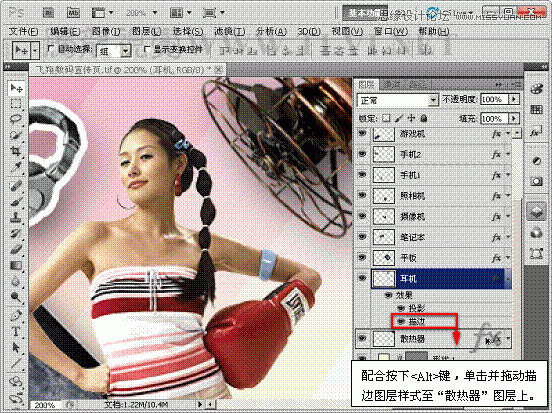Select the Lasso tool
This screenshot has width=552, height=413.
(16, 120)
